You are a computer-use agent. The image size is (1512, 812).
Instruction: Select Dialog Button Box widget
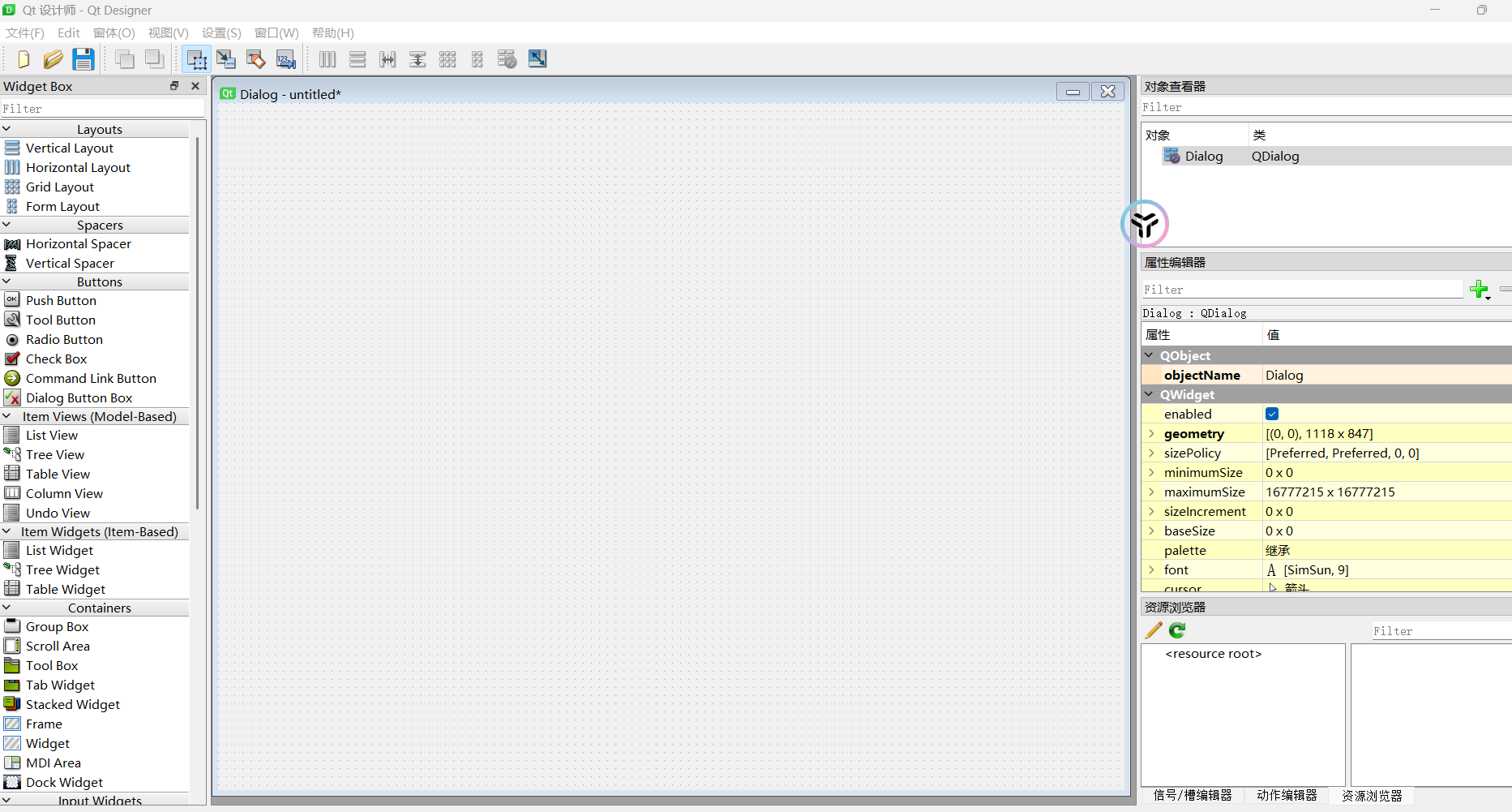pos(79,397)
